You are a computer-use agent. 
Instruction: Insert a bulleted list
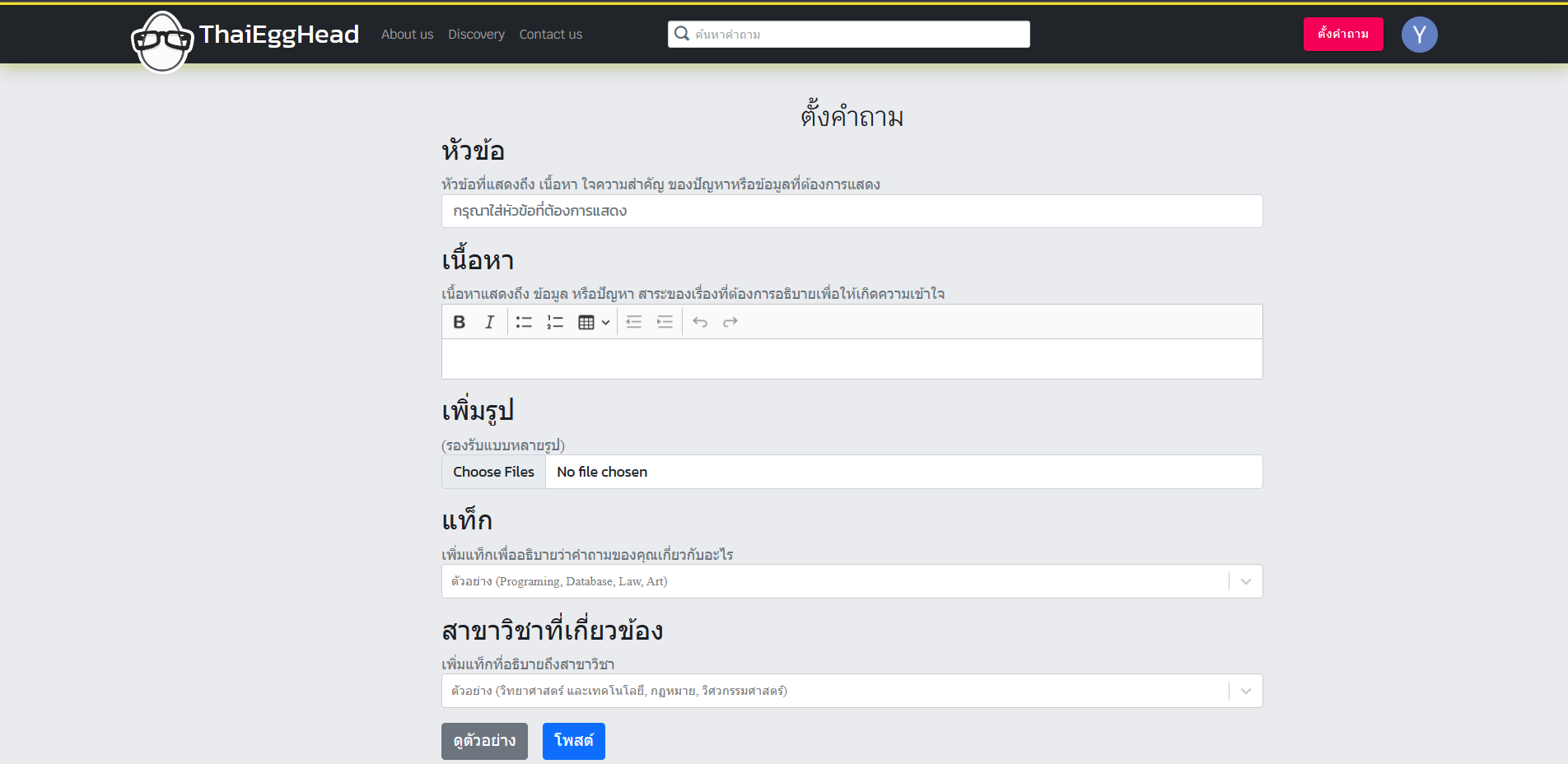pos(524,322)
